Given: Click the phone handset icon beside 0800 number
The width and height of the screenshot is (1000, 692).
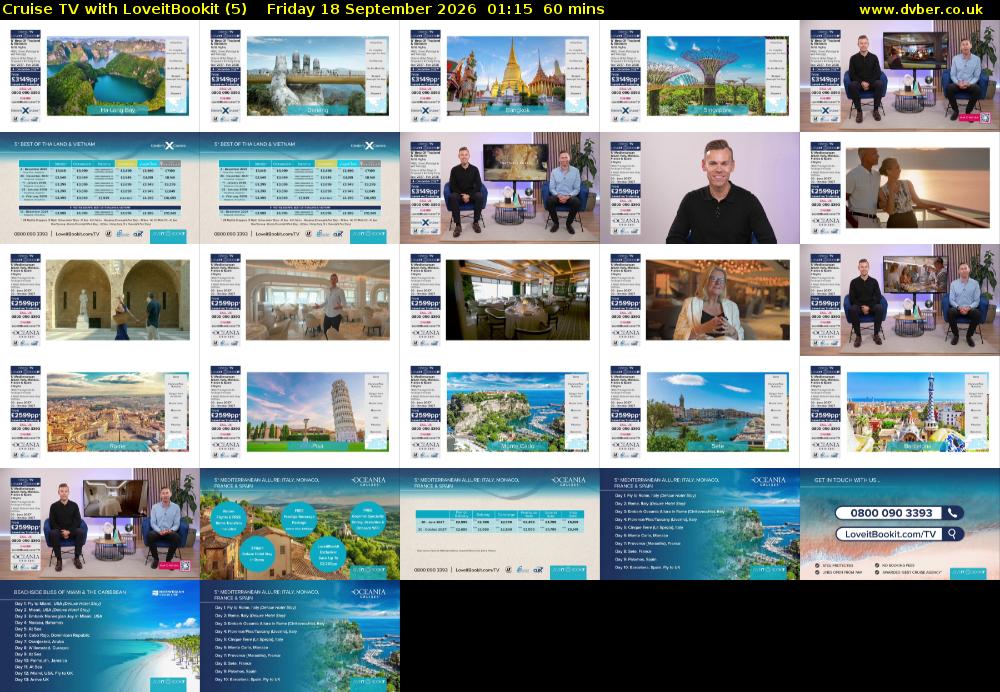Looking at the screenshot, I should pos(952,513).
